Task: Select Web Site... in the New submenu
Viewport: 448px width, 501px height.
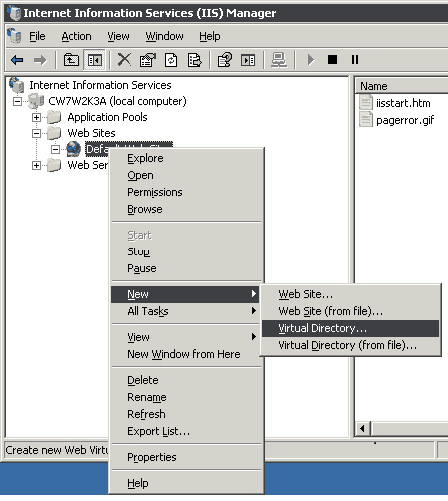Action: pyautogui.click(x=350, y=294)
